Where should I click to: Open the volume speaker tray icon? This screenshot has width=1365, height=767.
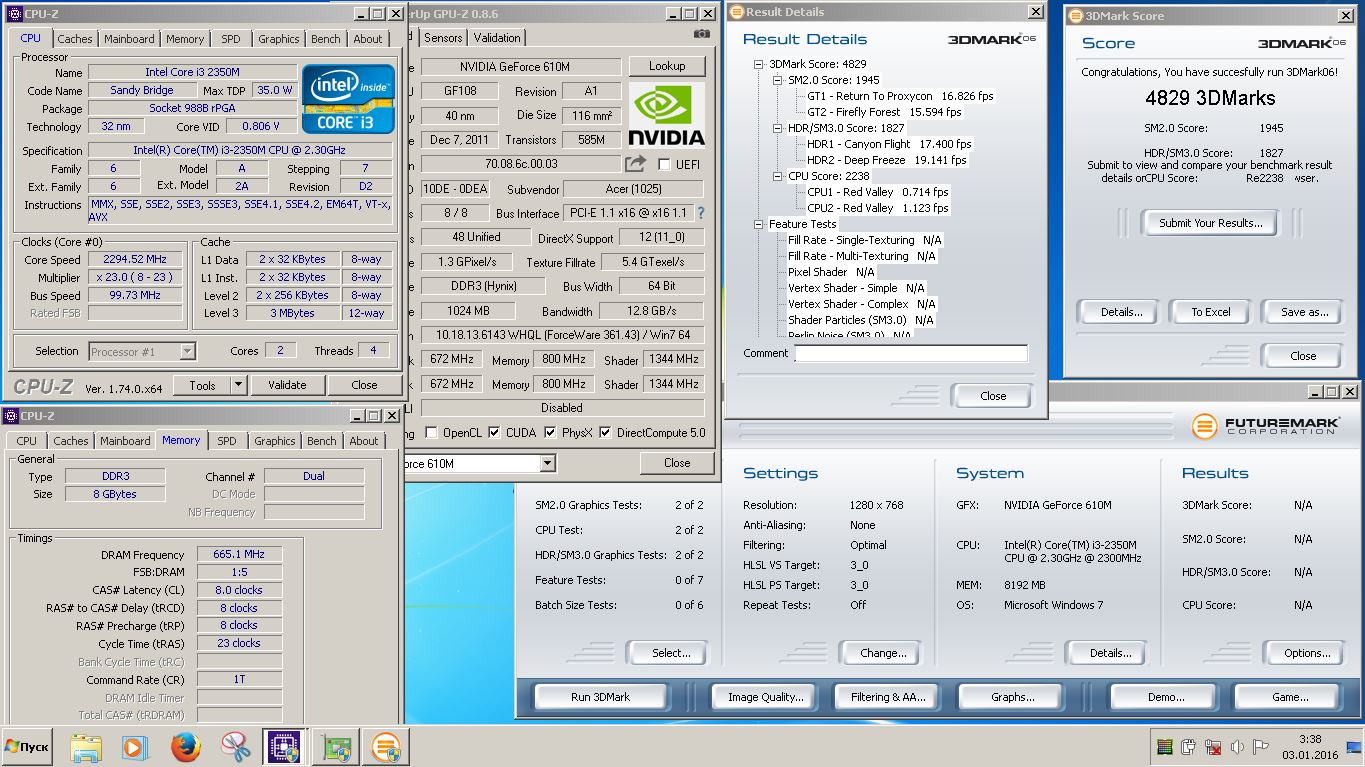point(1237,747)
